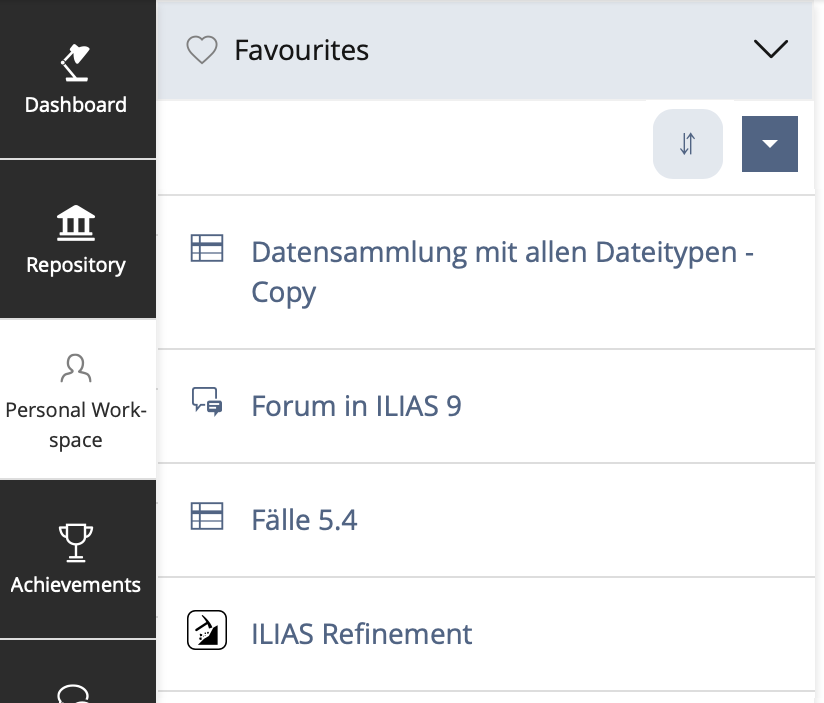
Task: Click the ILIAS Refinement item icon
Action: [x=207, y=631]
